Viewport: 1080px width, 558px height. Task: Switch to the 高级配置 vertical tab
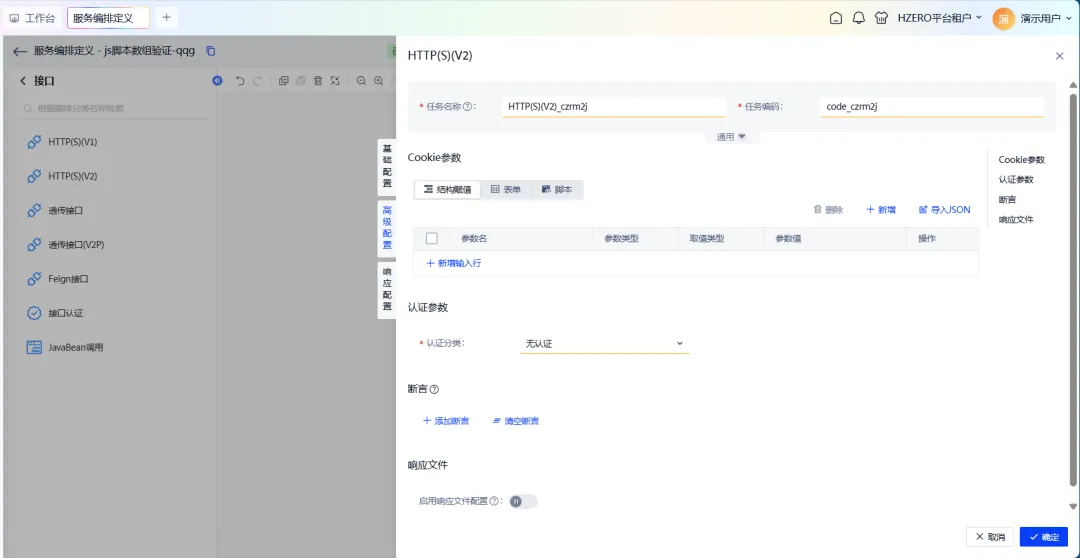point(387,228)
